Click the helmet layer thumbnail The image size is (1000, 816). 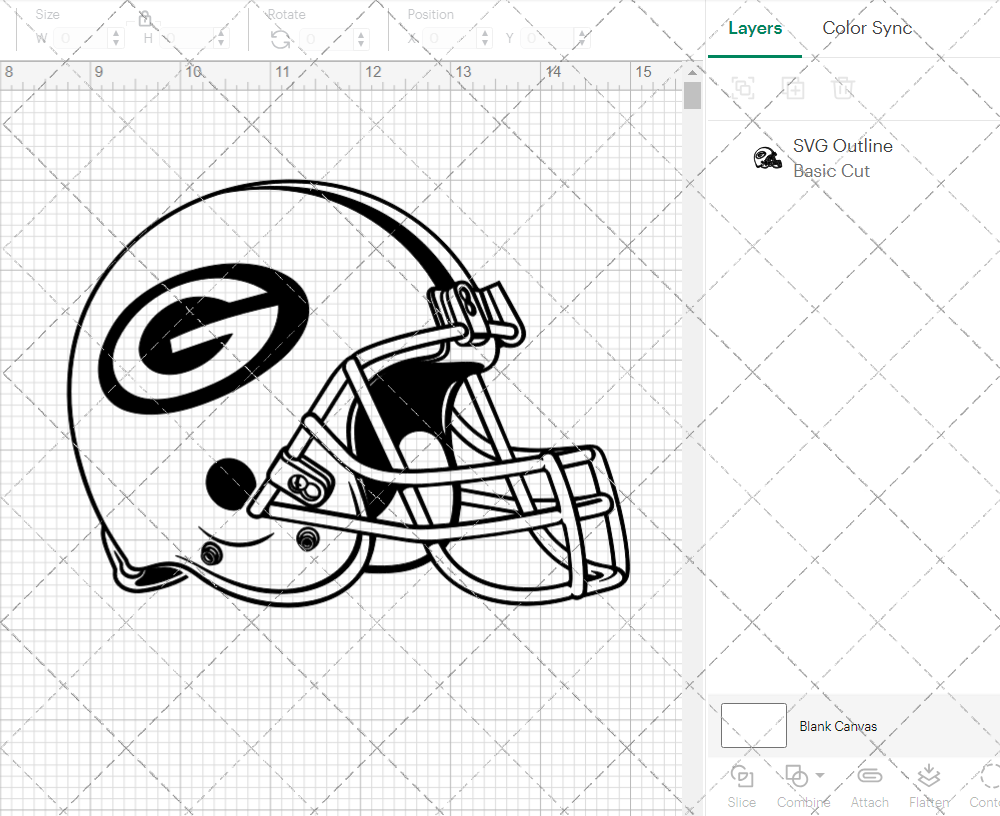click(x=768, y=157)
